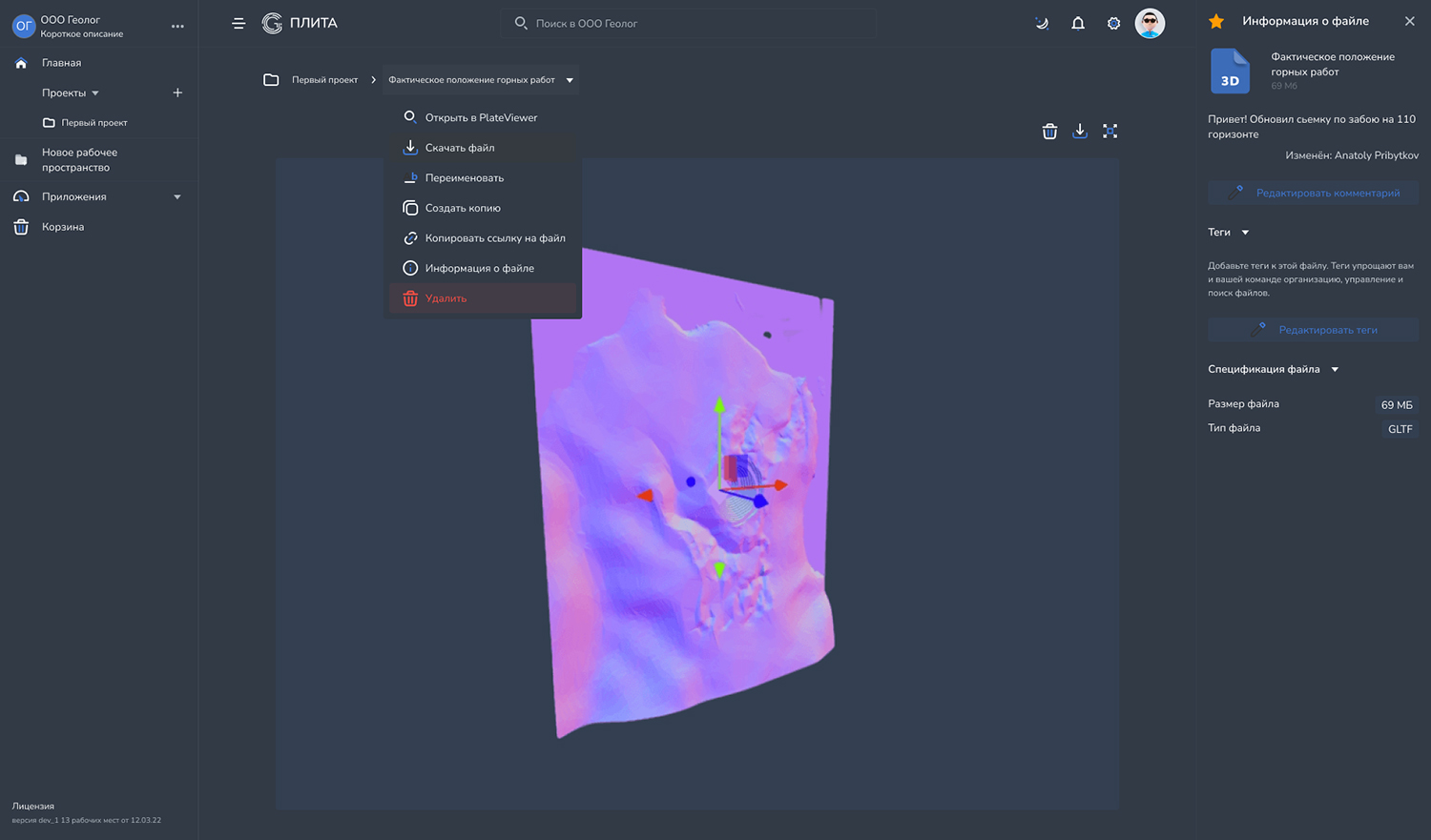The height and width of the screenshot is (840, 1431).
Task: Click the Лицензия label
Action: click(x=33, y=806)
